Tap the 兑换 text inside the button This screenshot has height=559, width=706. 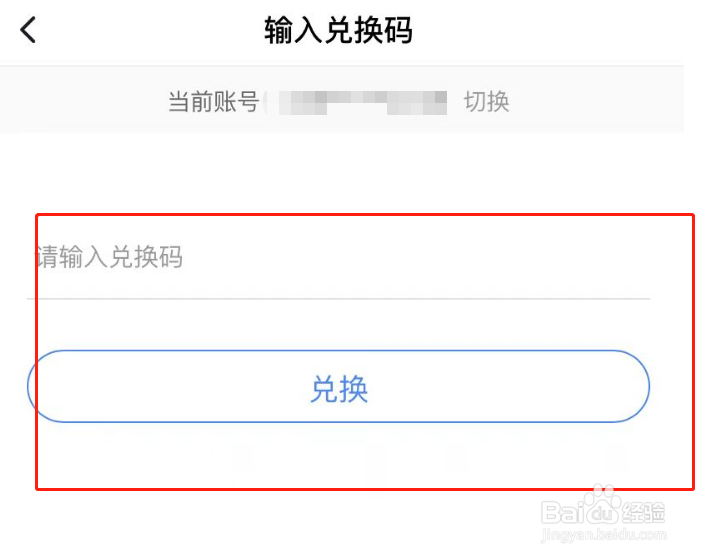(x=339, y=388)
